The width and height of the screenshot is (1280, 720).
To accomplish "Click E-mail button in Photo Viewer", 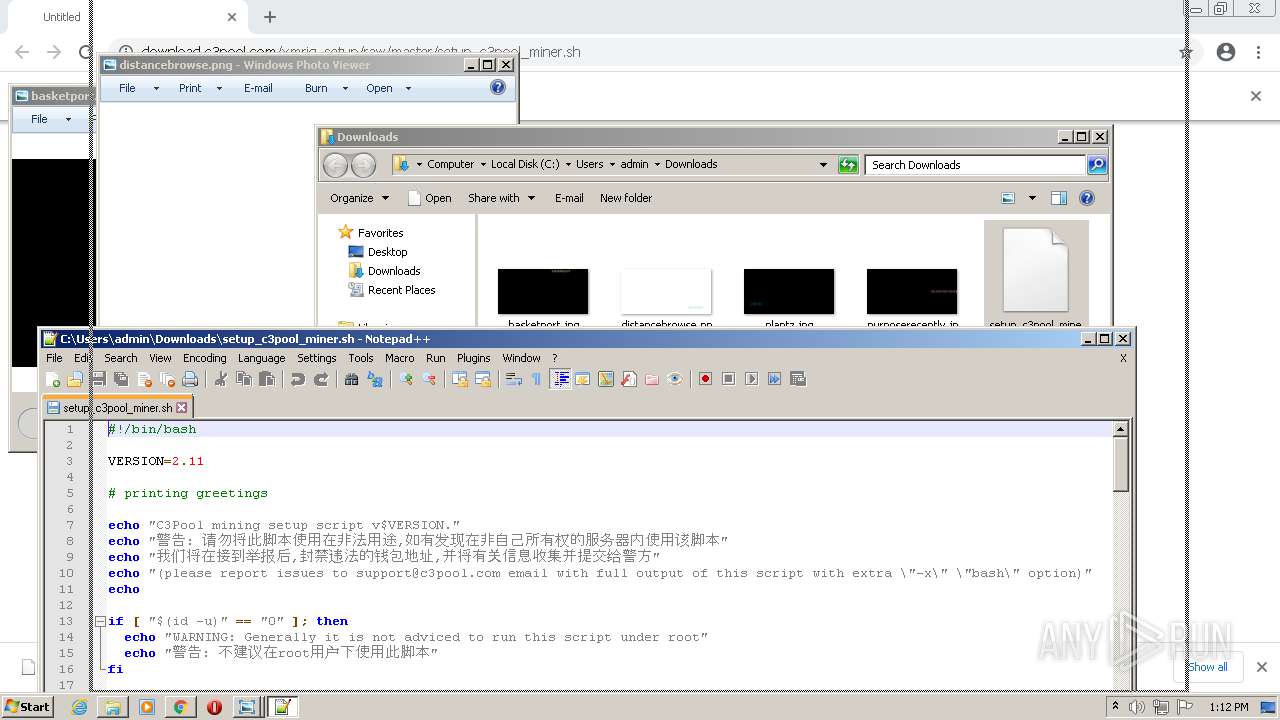I will pos(258,88).
